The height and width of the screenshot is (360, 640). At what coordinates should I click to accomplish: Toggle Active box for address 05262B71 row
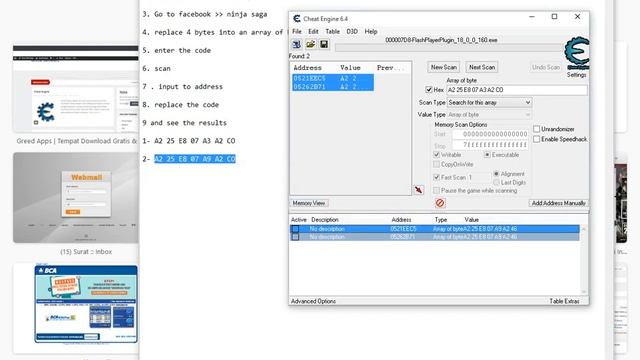point(295,237)
